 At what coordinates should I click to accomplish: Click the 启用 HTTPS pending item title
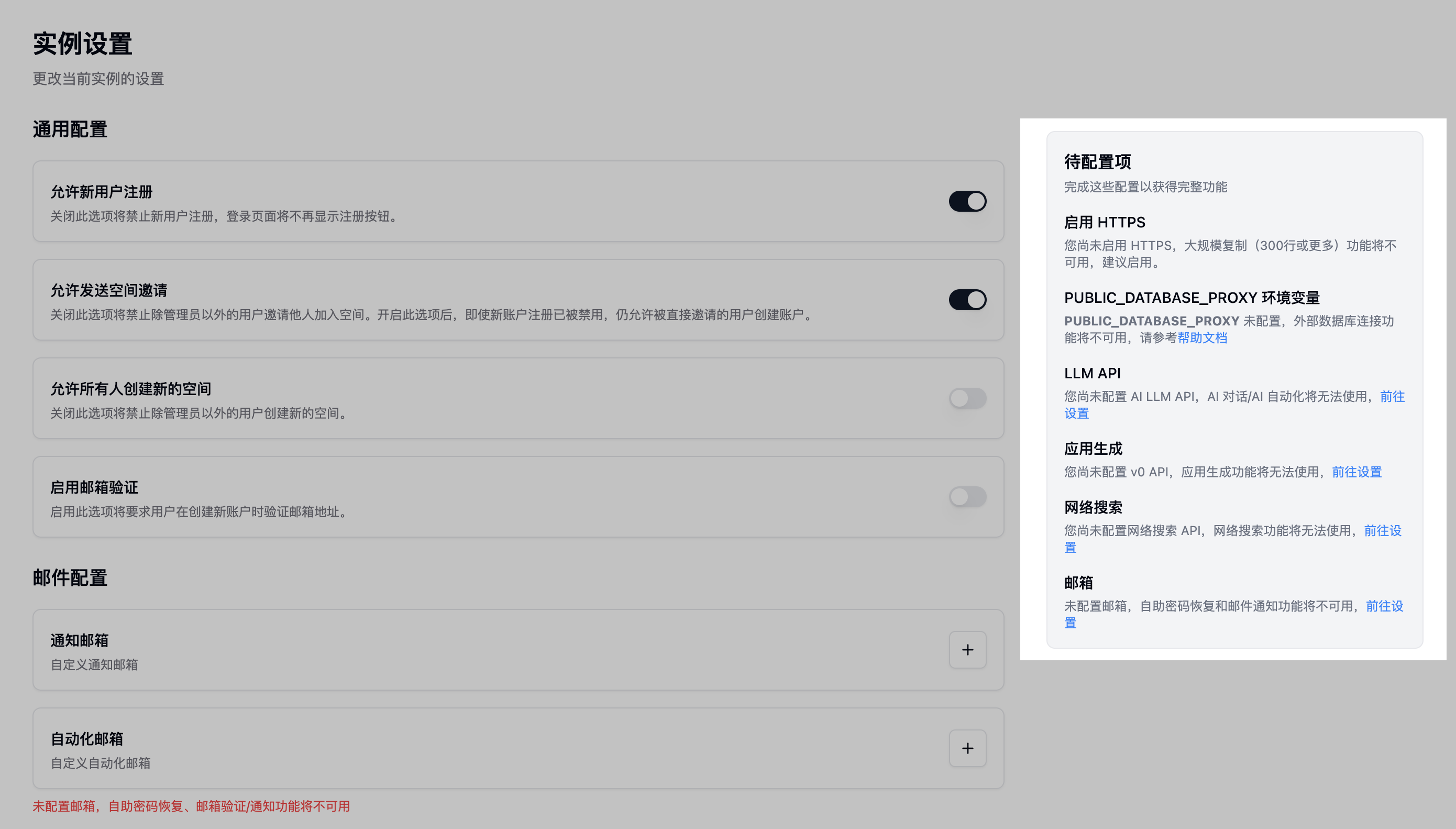(x=1105, y=222)
